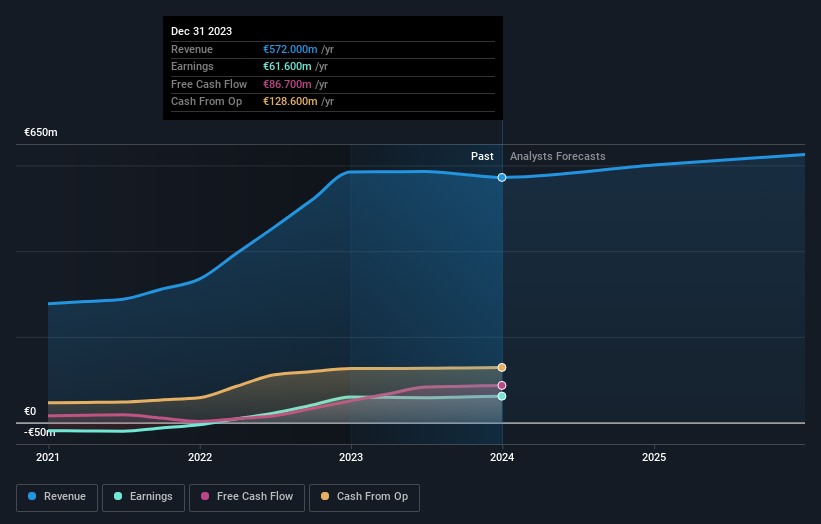
Task: Select the 2023 x-axis label
Action: pos(351,458)
